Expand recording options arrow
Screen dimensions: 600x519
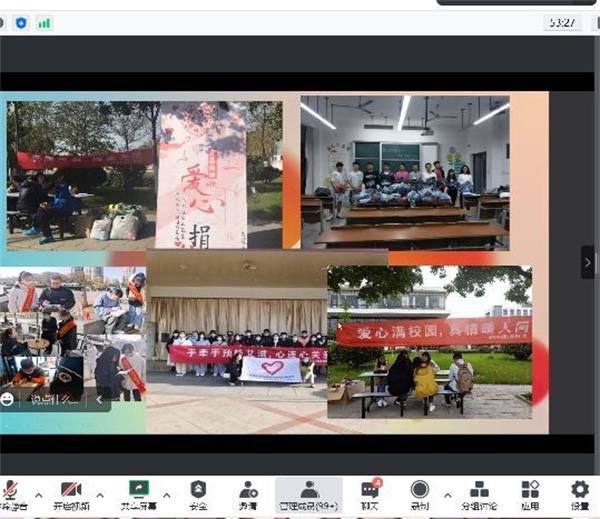click(447, 494)
